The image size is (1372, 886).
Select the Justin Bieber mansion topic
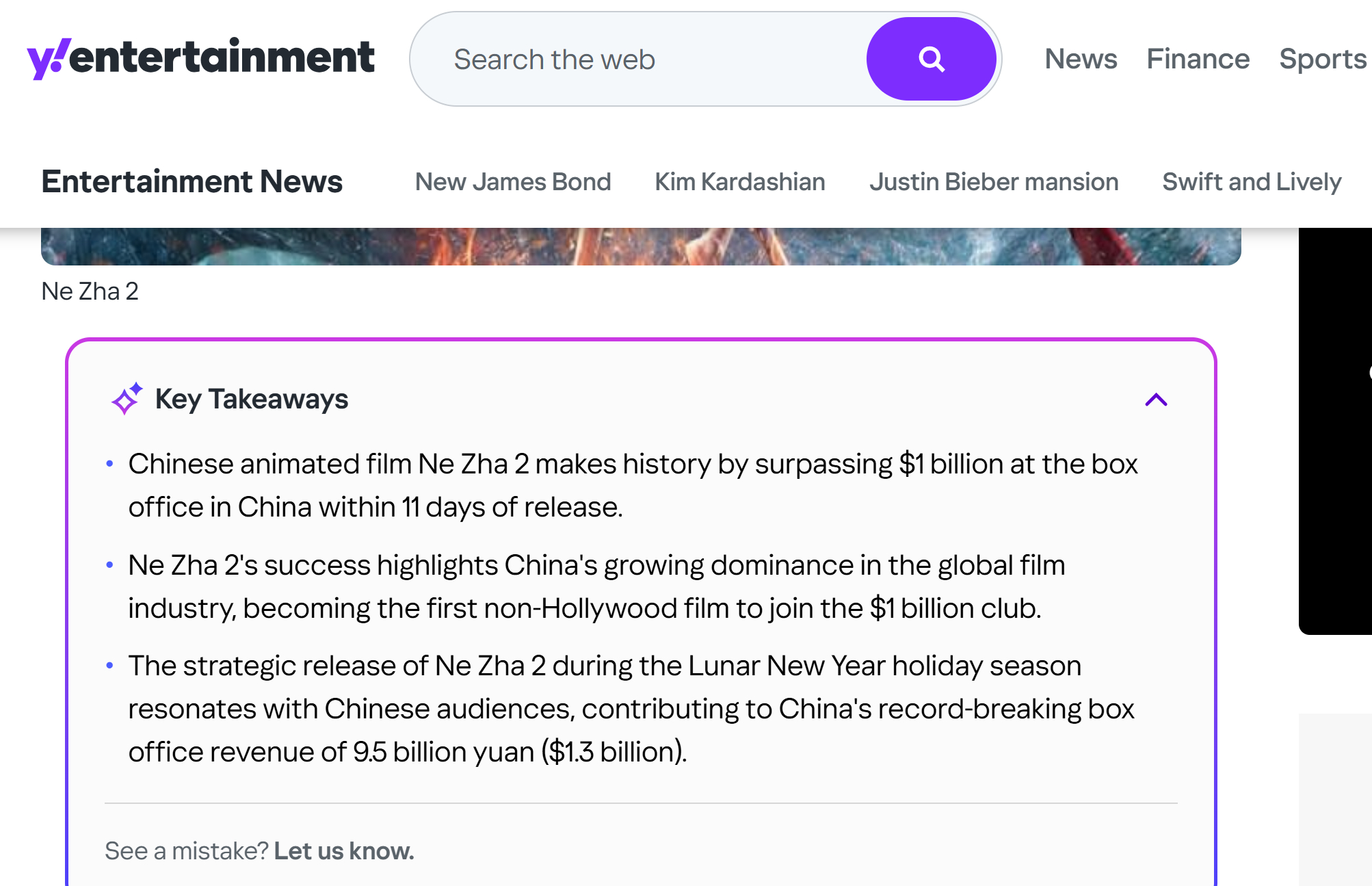coord(993,182)
